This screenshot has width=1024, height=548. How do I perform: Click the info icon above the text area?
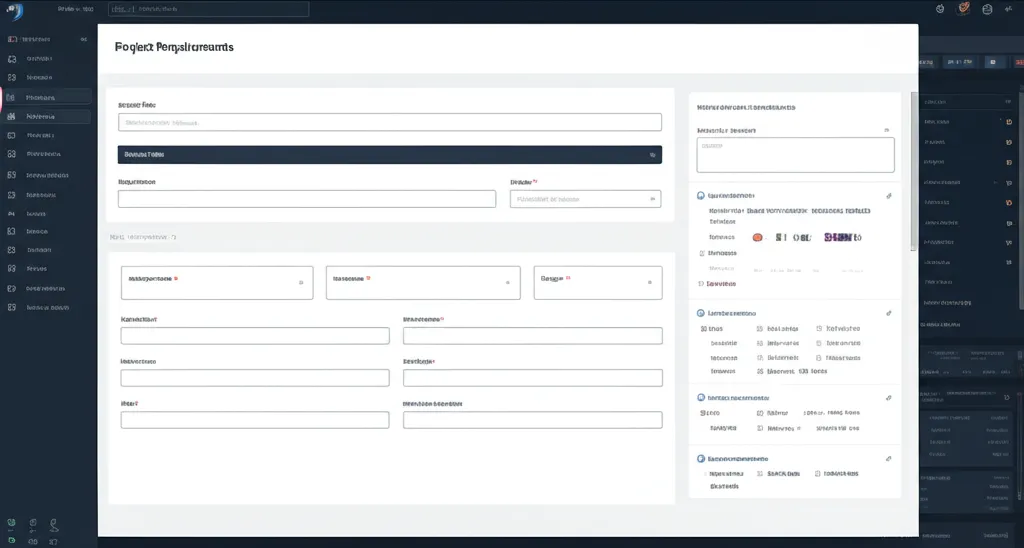886,131
